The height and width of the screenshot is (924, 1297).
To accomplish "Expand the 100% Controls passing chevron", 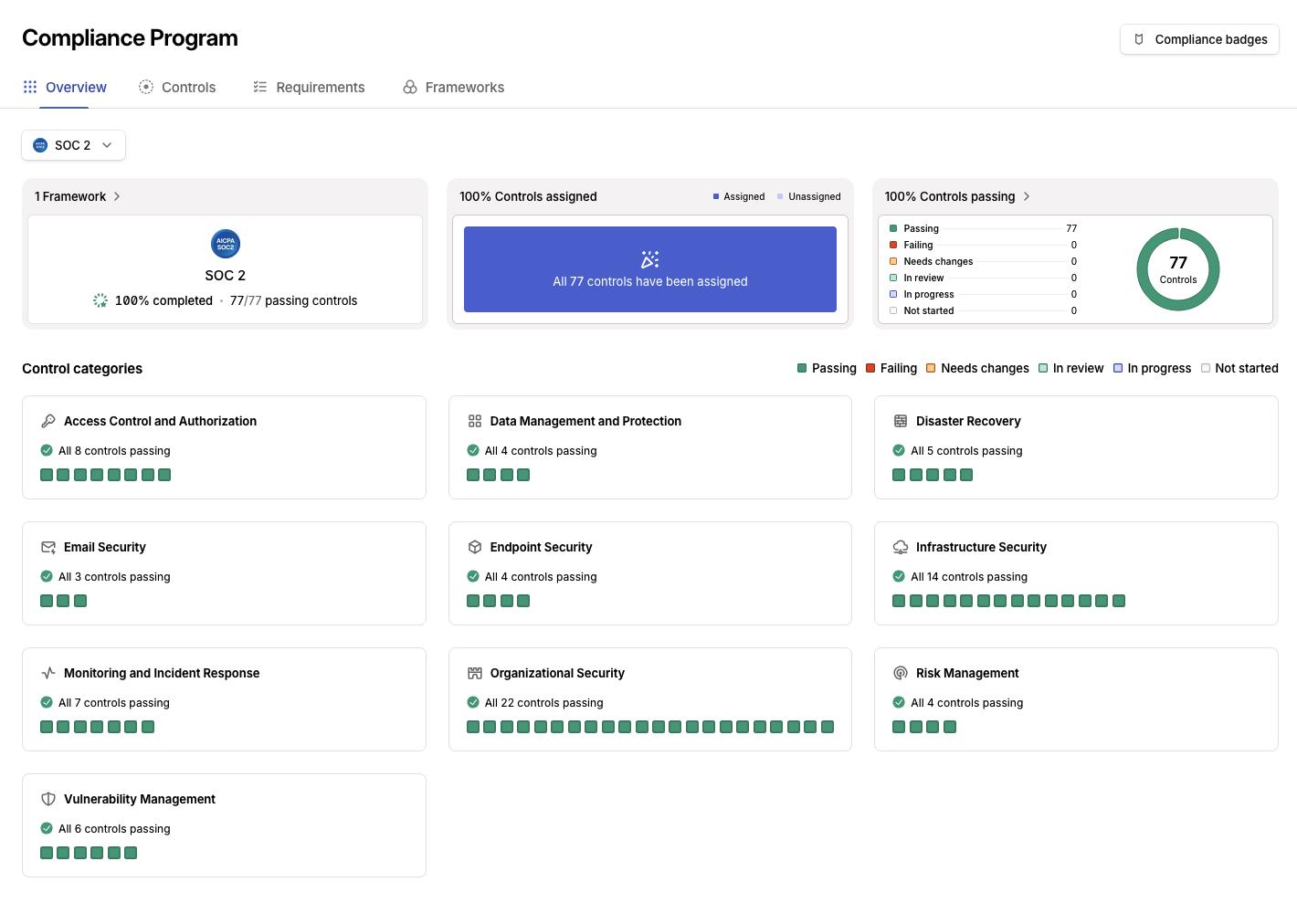I will [x=1027, y=196].
